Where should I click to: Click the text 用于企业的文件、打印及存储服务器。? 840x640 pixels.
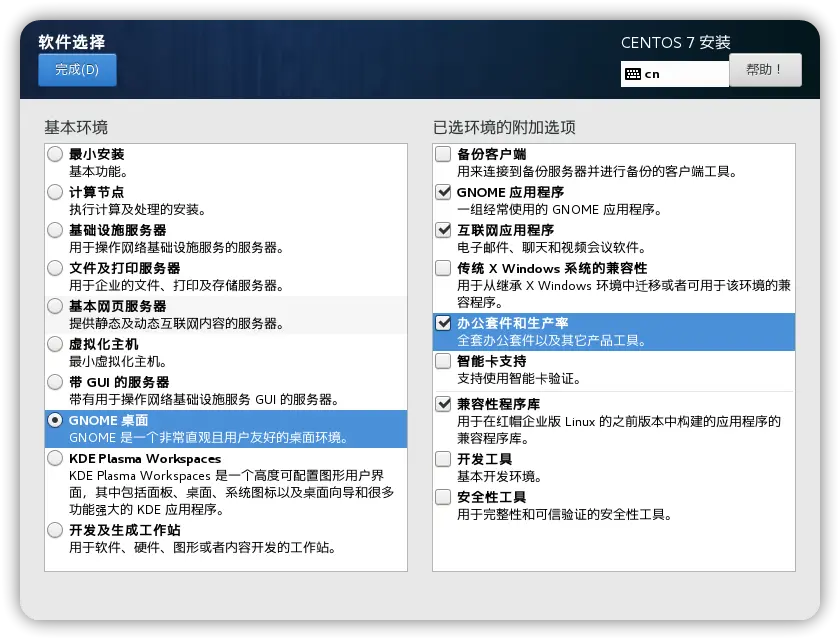point(177,286)
